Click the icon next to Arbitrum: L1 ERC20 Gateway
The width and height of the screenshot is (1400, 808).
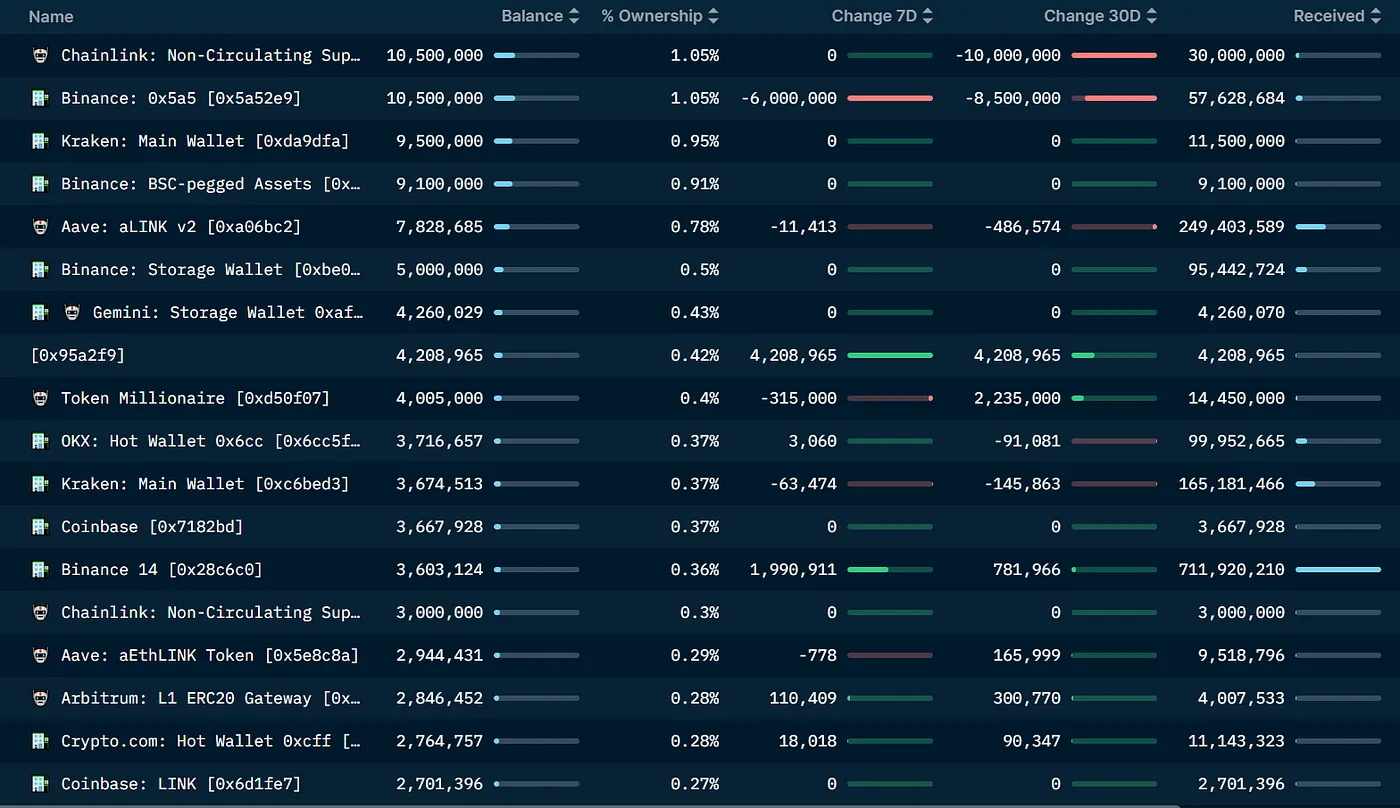point(40,698)
